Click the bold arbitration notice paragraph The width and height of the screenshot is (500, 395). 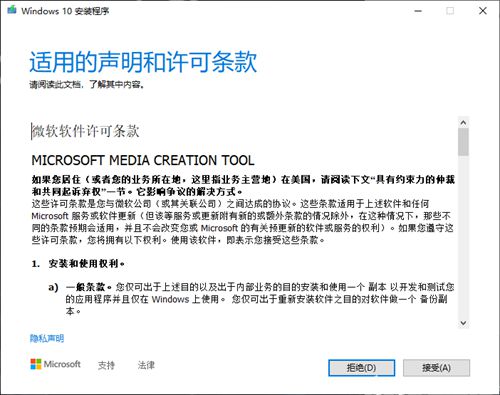243,186
